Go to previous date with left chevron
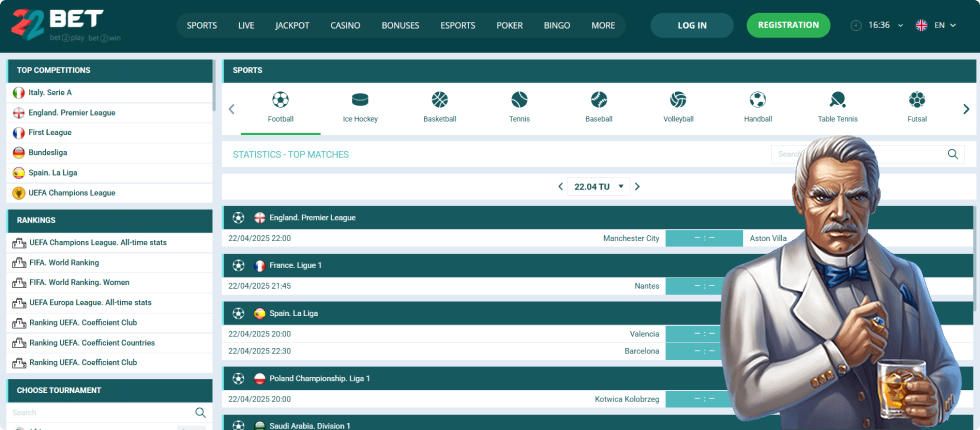Viewport: 980px width, 430px height. coord(561,186)
